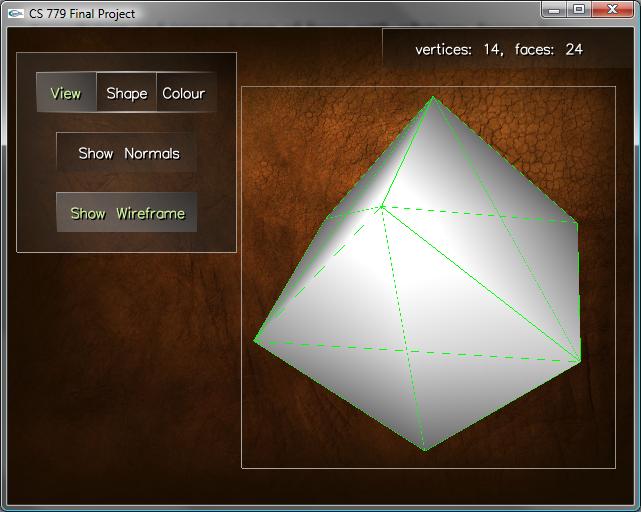The height and width of the screenshot is (512, 641).
Task: Toggle Show Normals on
Action: pyautogui.click(x=128, y=153)
